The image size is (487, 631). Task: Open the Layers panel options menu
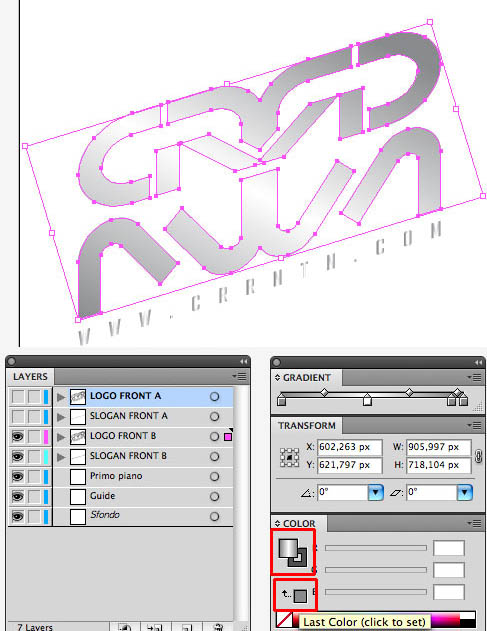[x=239, y=377]
